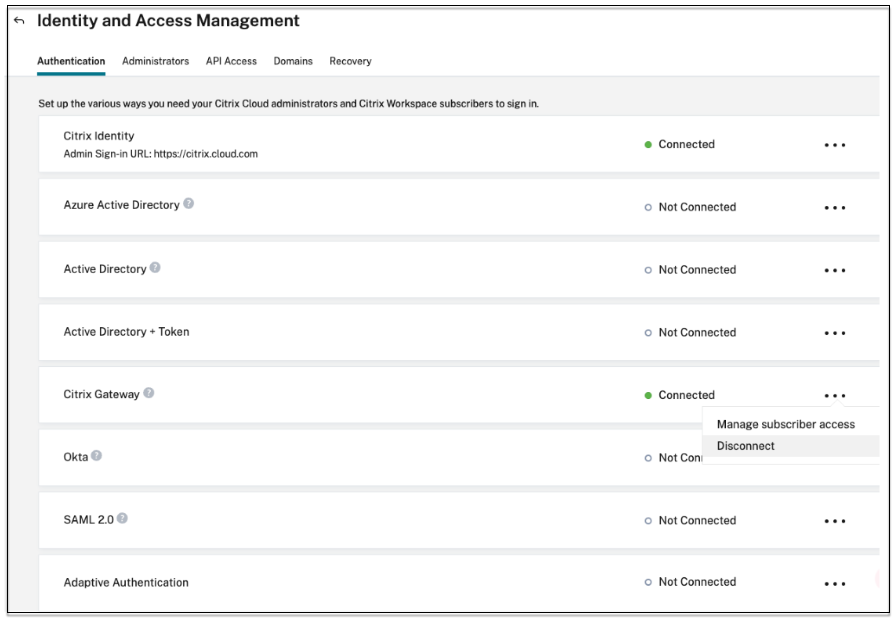Open the ellipsis menu for Citrix Identity

tap(835, 145)
